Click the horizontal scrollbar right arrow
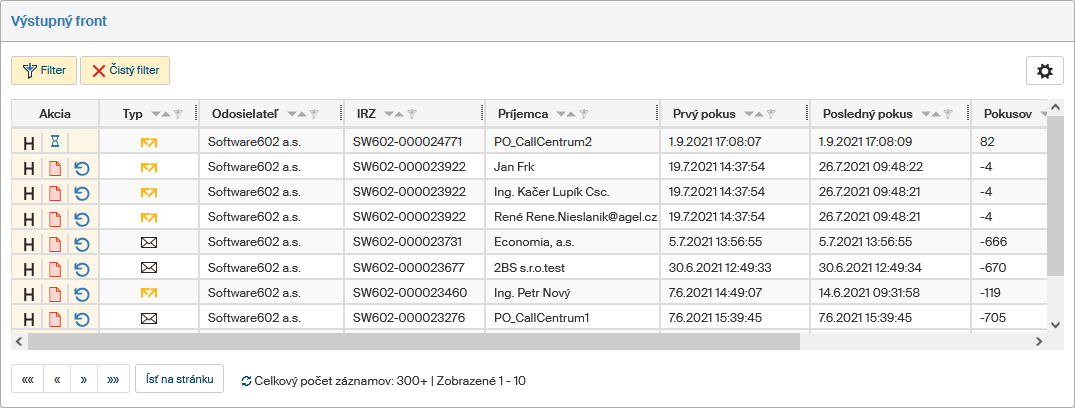 coord(1039,341)
